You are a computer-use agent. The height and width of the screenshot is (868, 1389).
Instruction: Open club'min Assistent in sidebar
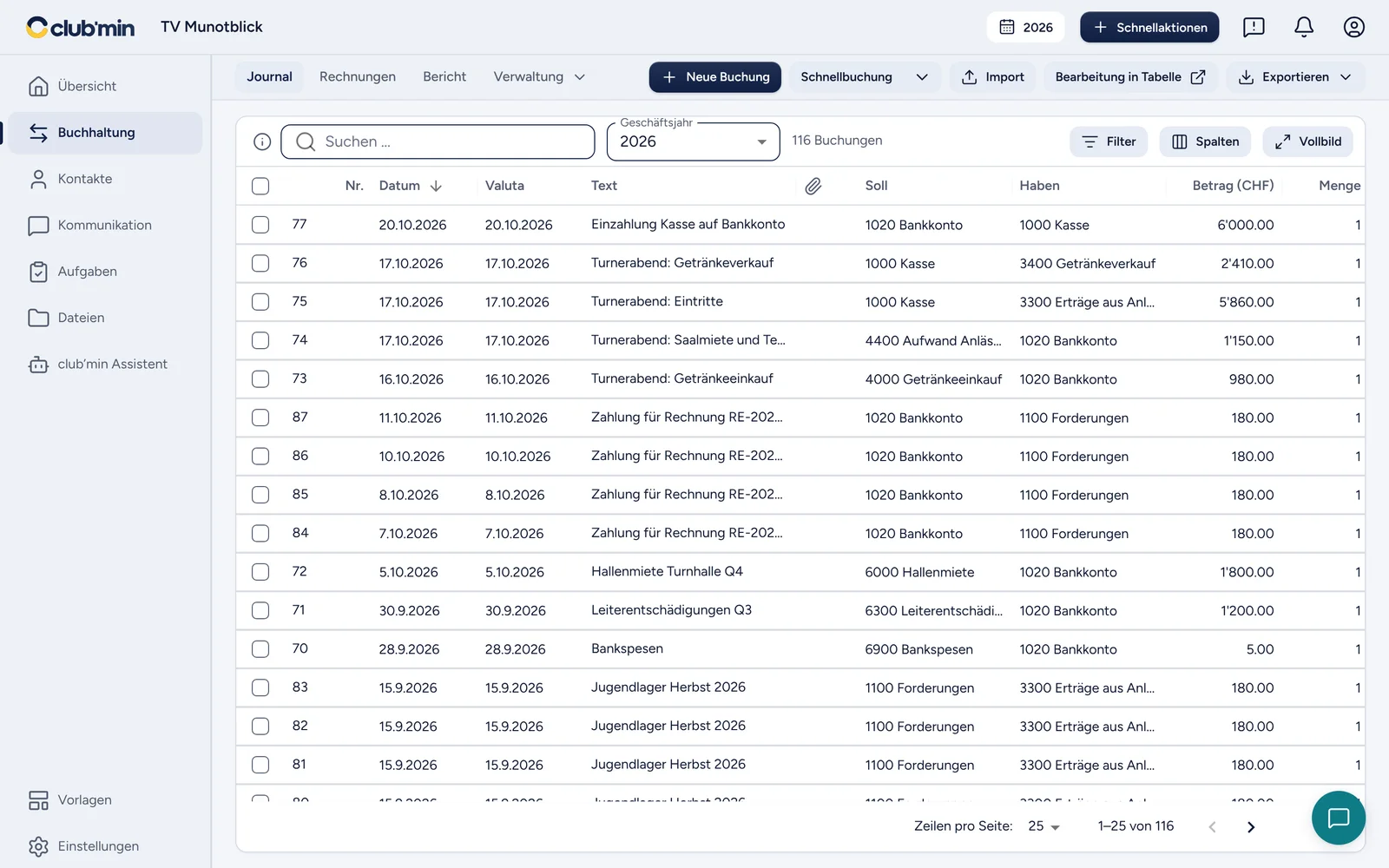point(105,364)
